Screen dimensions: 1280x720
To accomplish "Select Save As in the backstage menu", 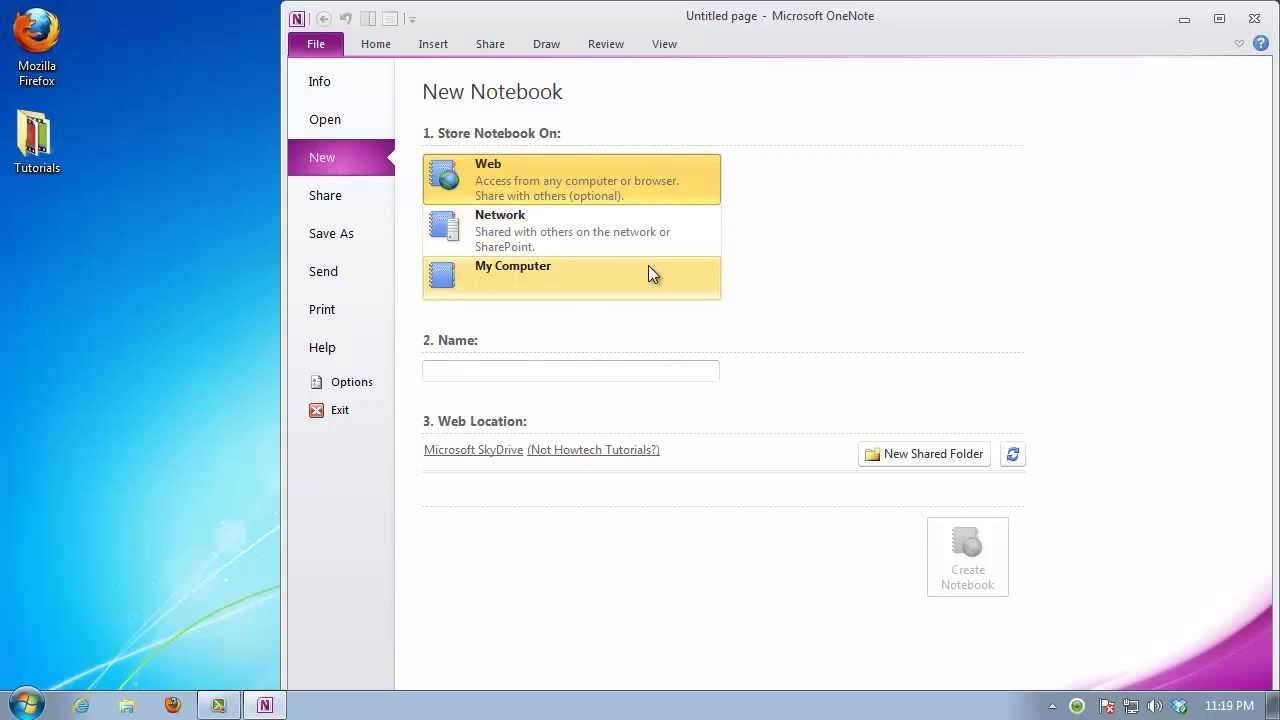I will (341, 234).
